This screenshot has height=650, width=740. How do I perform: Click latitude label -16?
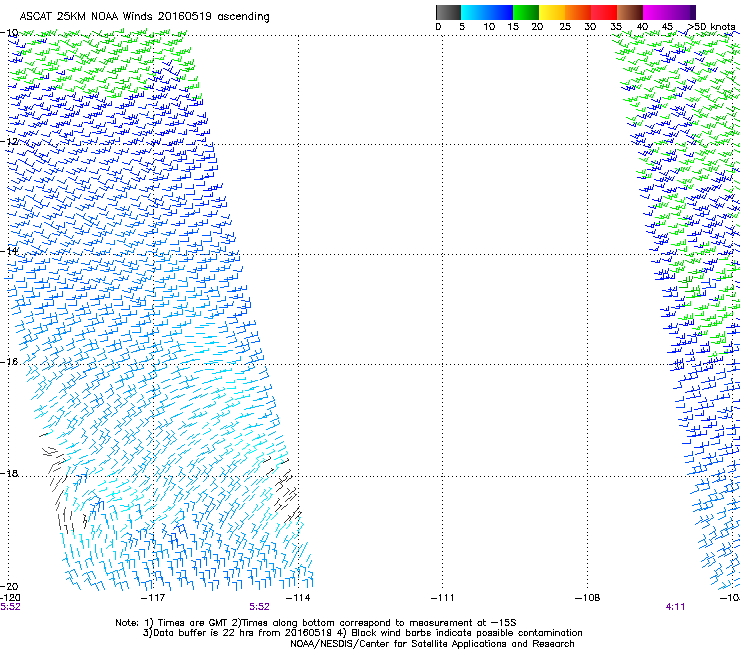pos(9,362)
